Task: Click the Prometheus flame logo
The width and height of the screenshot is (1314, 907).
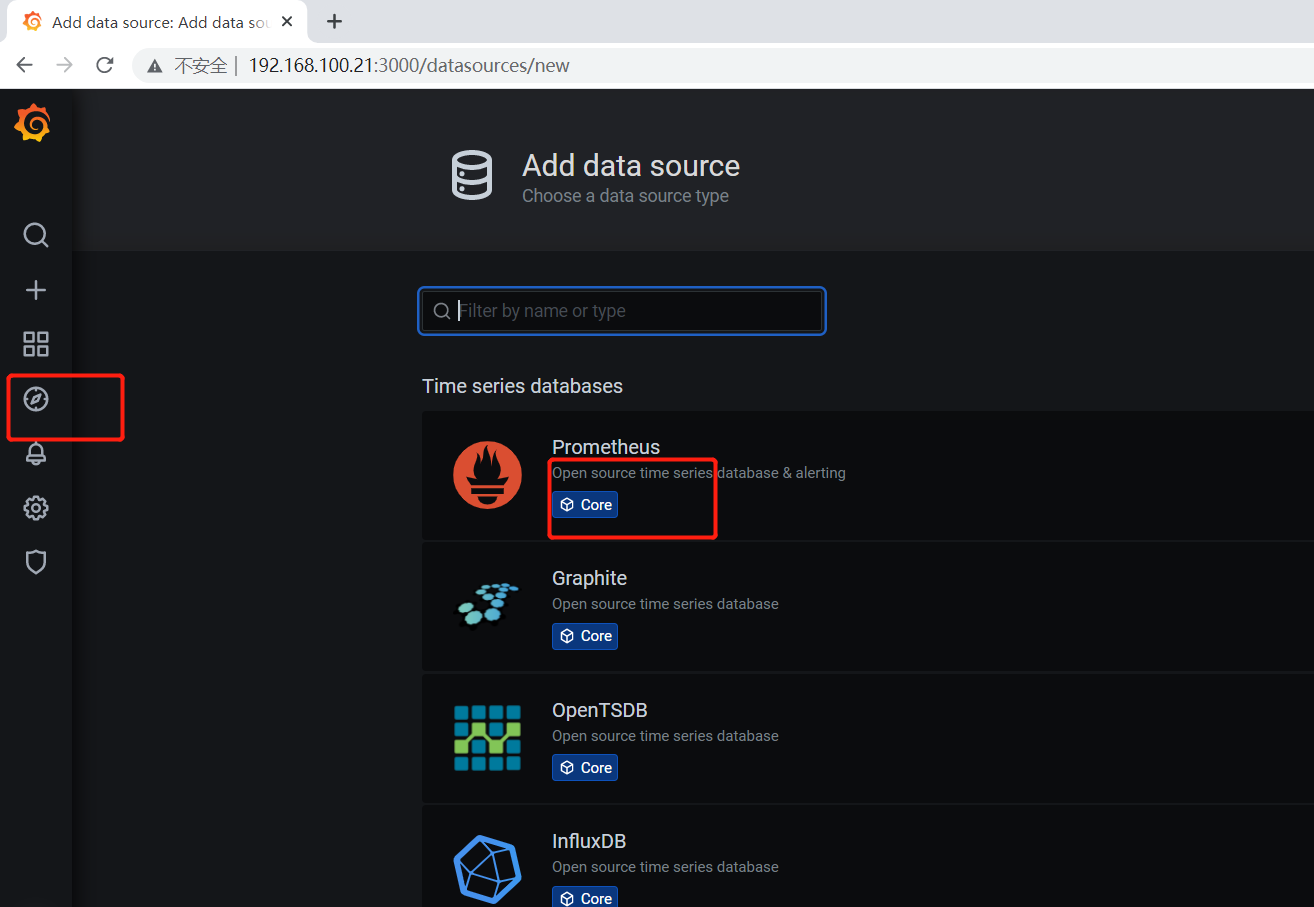Action: tap(487, 475)
